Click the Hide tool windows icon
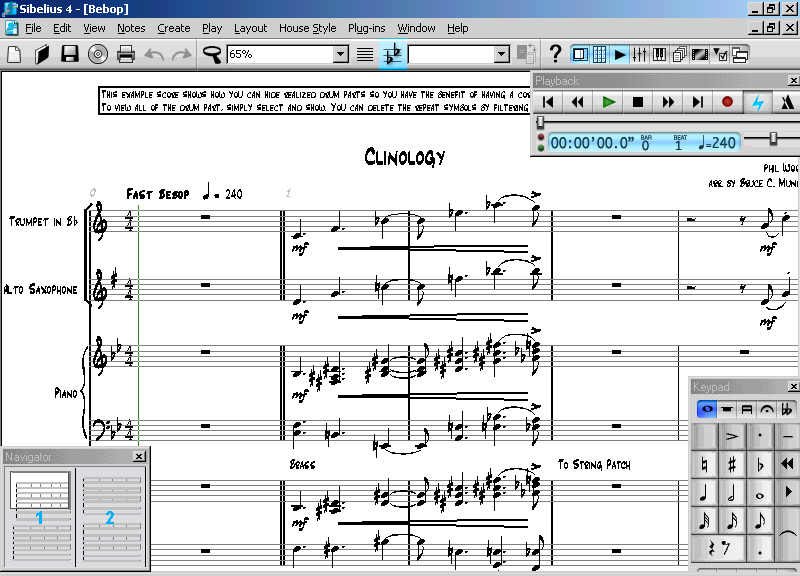This screenshot has width=800, height=576. pyautogui.click(x=740, y=54)
